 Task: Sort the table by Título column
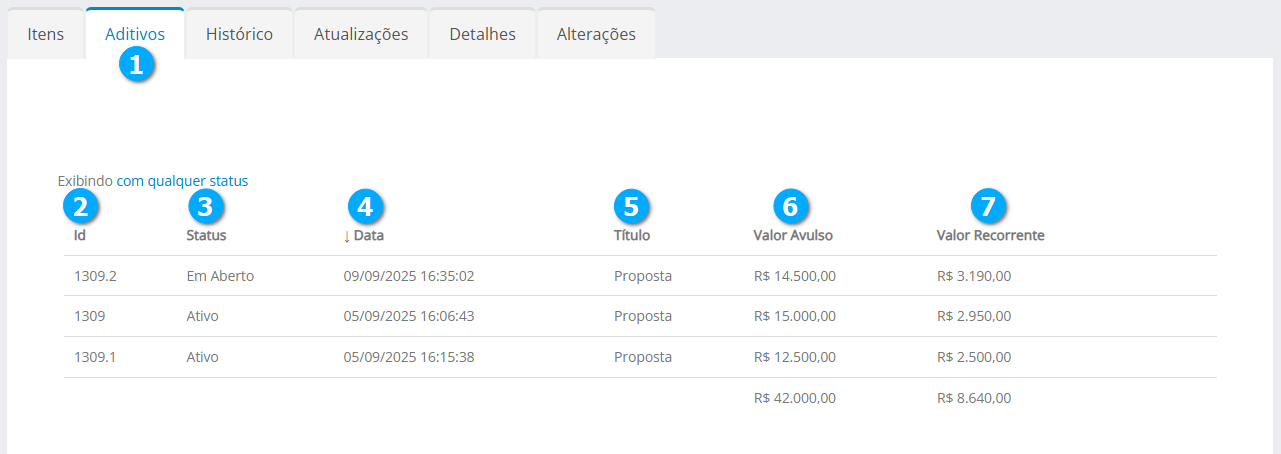(x=632, y=236)
